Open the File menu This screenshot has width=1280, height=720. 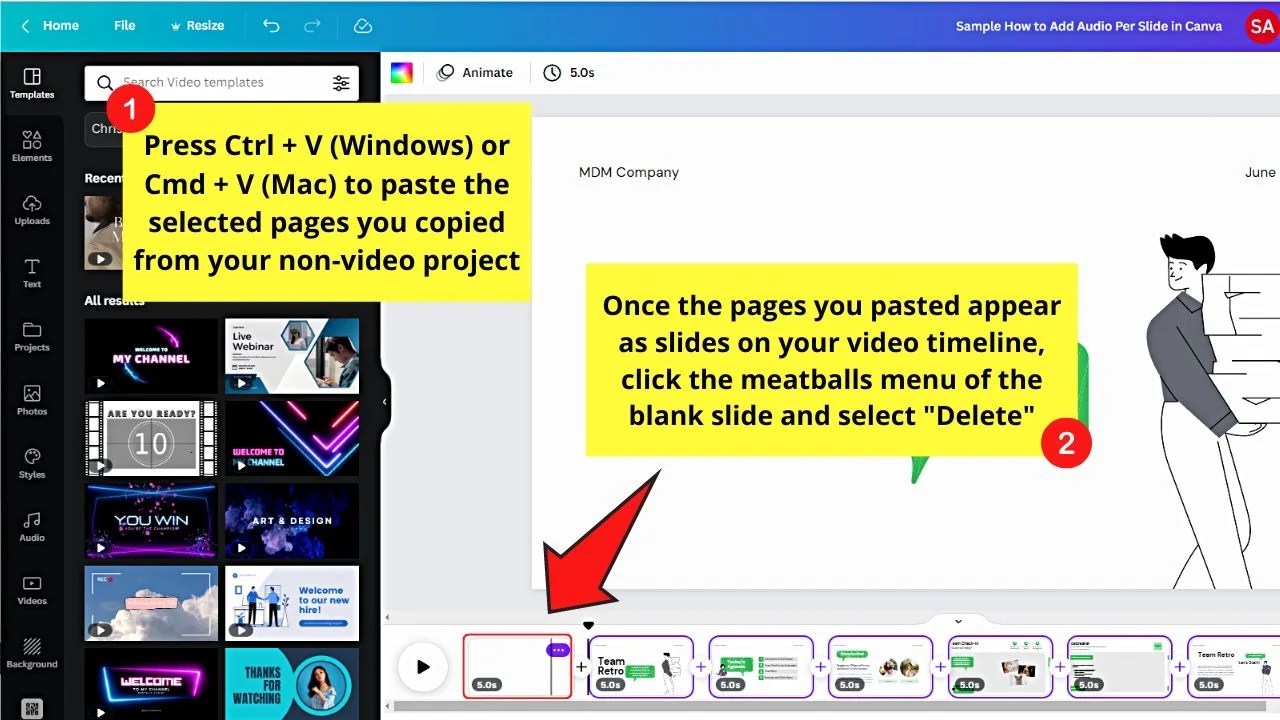tap(124, 25)
